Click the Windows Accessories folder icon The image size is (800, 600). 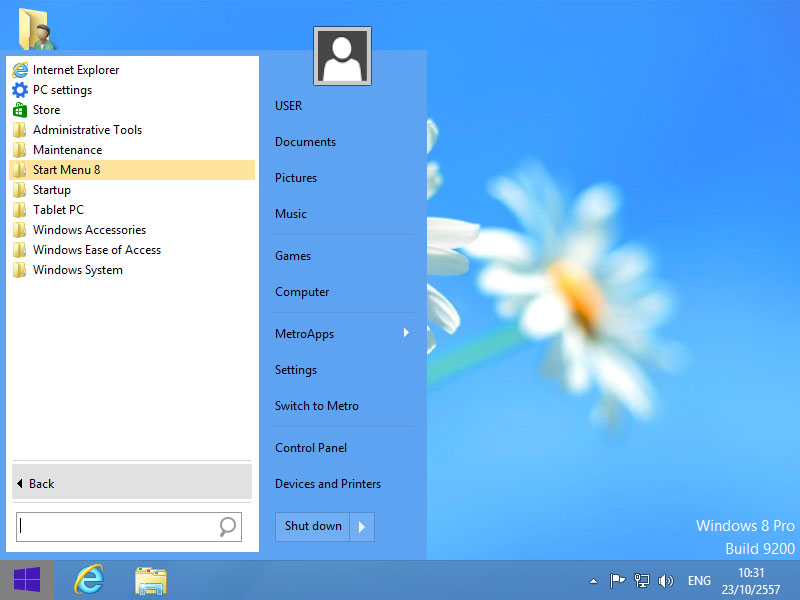click(20, 230)
